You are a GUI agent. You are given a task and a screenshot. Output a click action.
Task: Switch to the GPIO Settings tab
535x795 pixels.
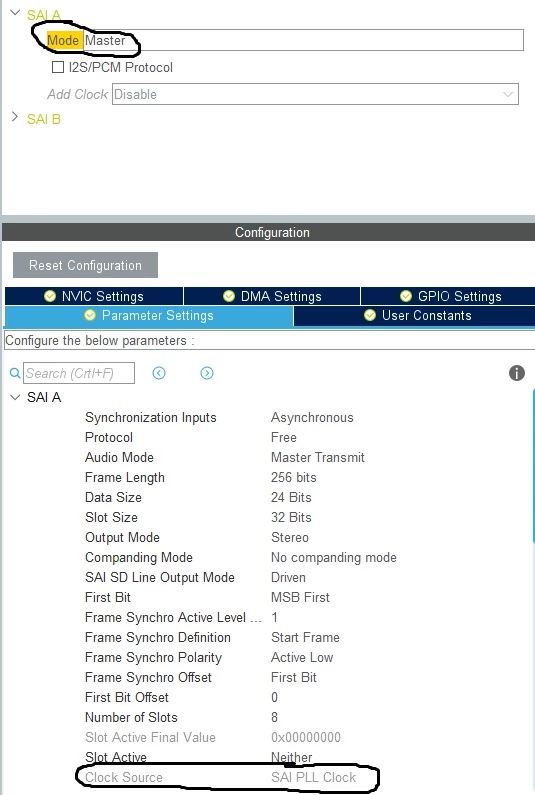450,296
